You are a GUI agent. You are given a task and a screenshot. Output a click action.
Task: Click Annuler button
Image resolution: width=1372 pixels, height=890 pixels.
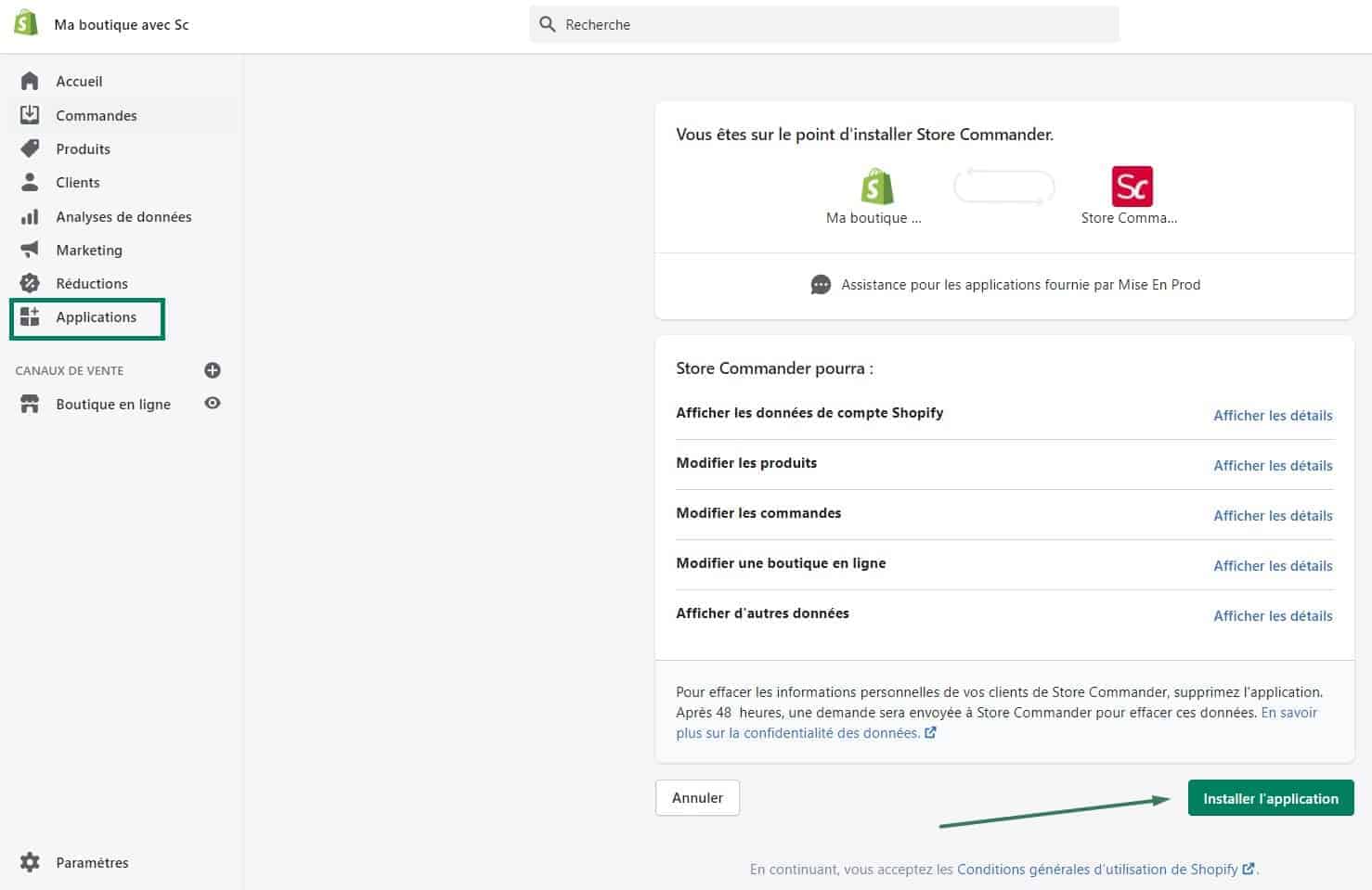697,798
